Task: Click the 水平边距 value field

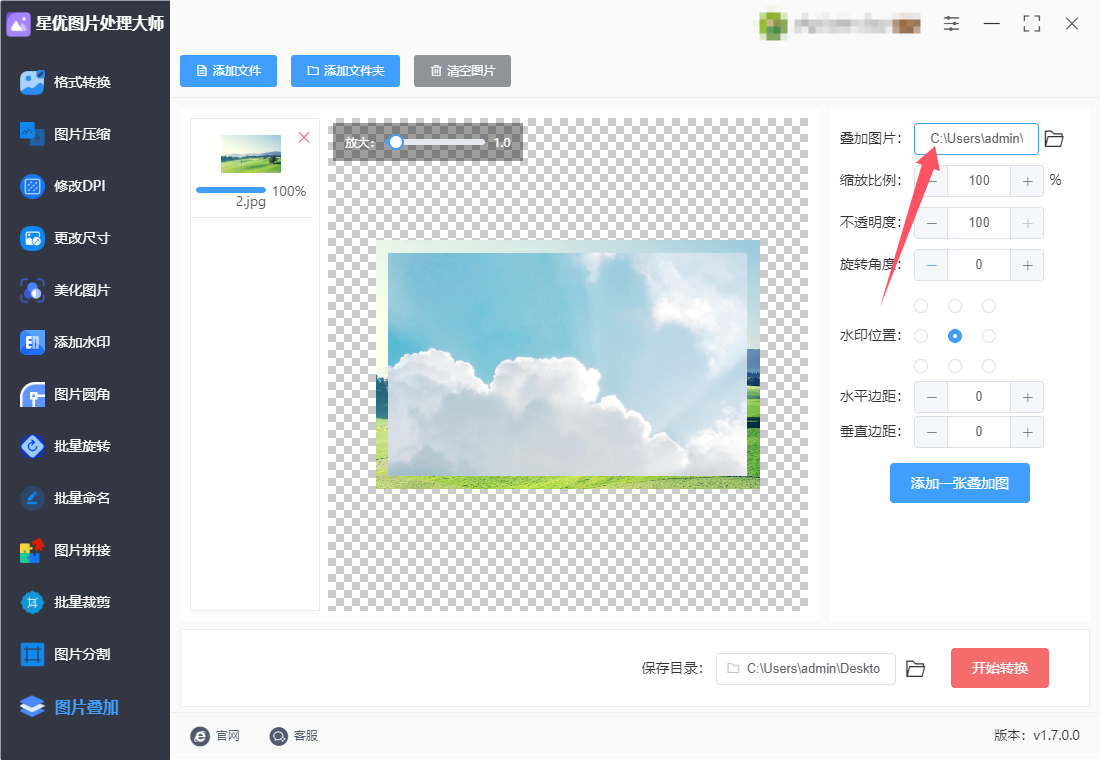Action: click(x=979, y=397)
